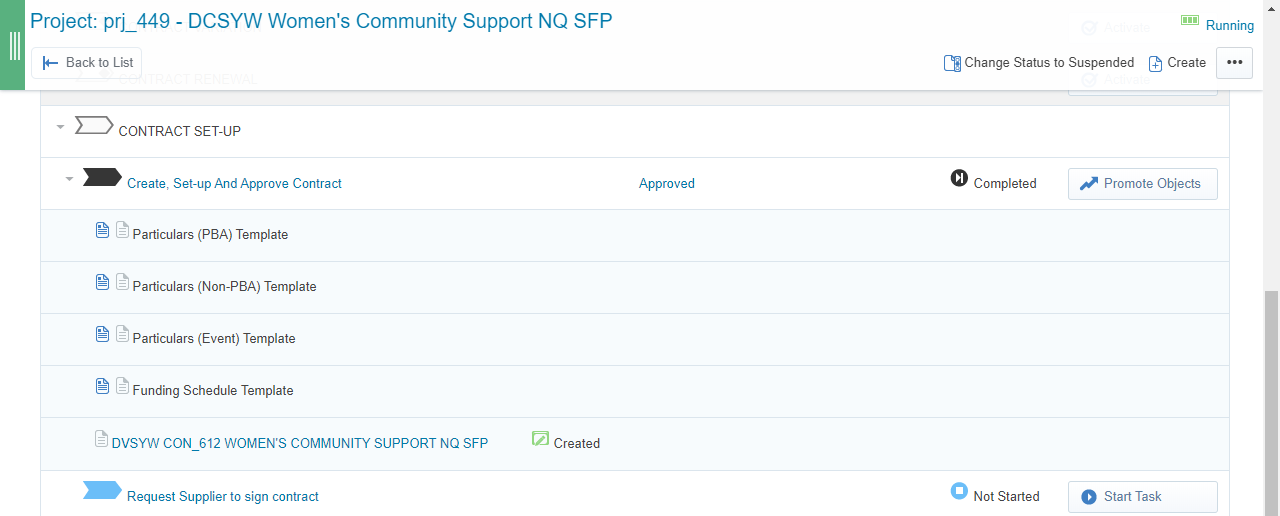Collapse Create, Set-up And Approve Contract task
The width and height of the screenshot is (1280, 516).
(69, 179)
